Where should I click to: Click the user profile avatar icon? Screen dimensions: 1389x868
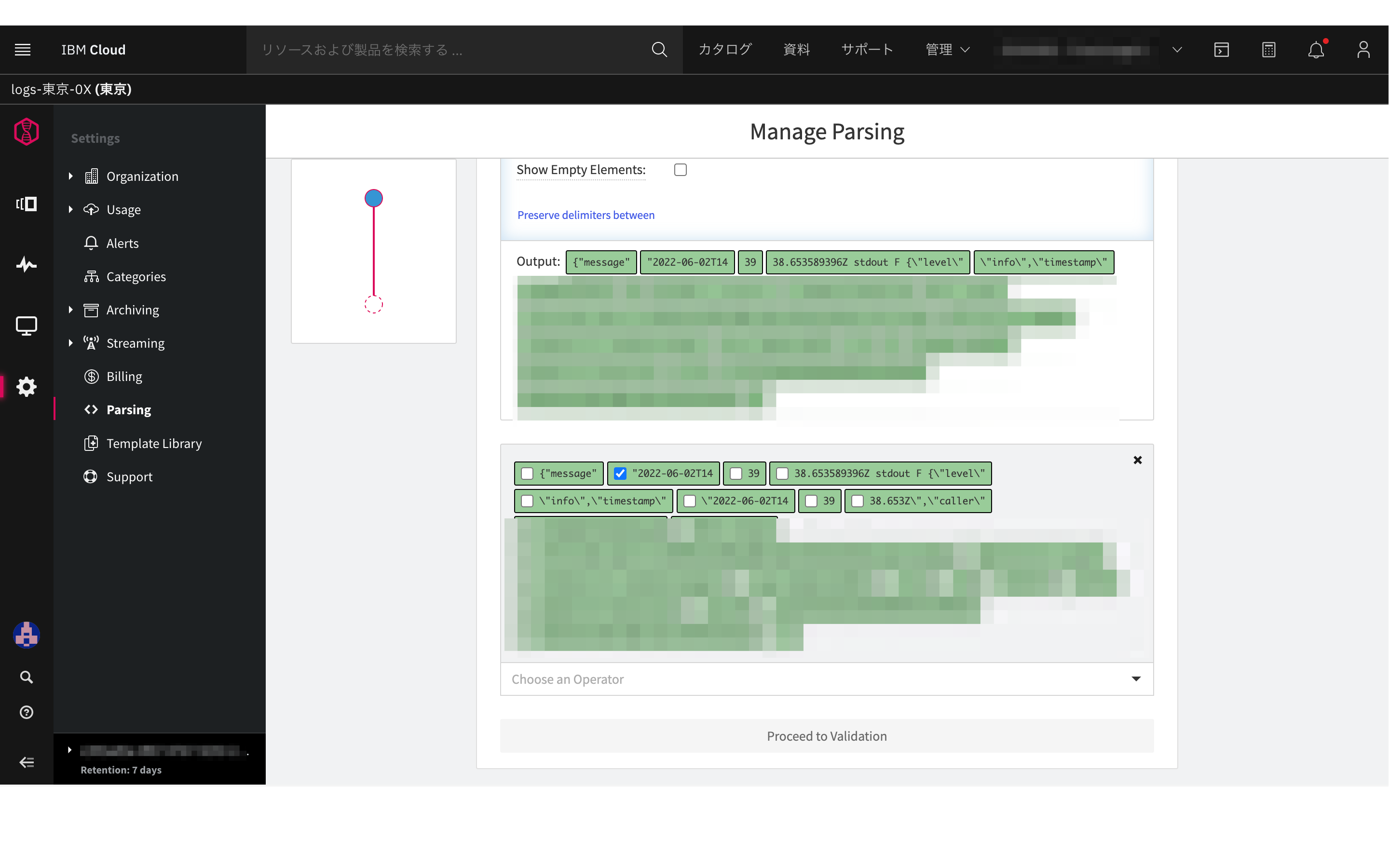tap(1363, 50)
